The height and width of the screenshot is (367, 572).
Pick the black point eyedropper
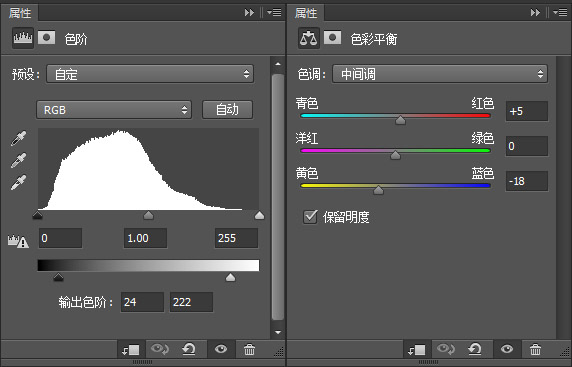point(18,138)
